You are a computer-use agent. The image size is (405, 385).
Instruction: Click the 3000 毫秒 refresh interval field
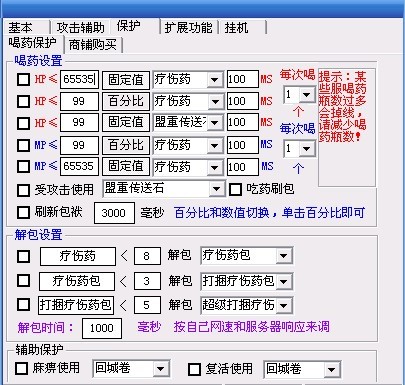[x=114, y=213]
